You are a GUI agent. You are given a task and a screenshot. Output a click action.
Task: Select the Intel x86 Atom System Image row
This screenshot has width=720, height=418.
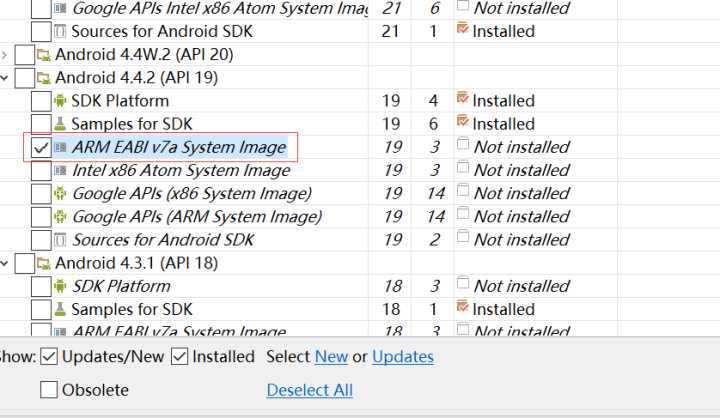(x=181, y=170)
